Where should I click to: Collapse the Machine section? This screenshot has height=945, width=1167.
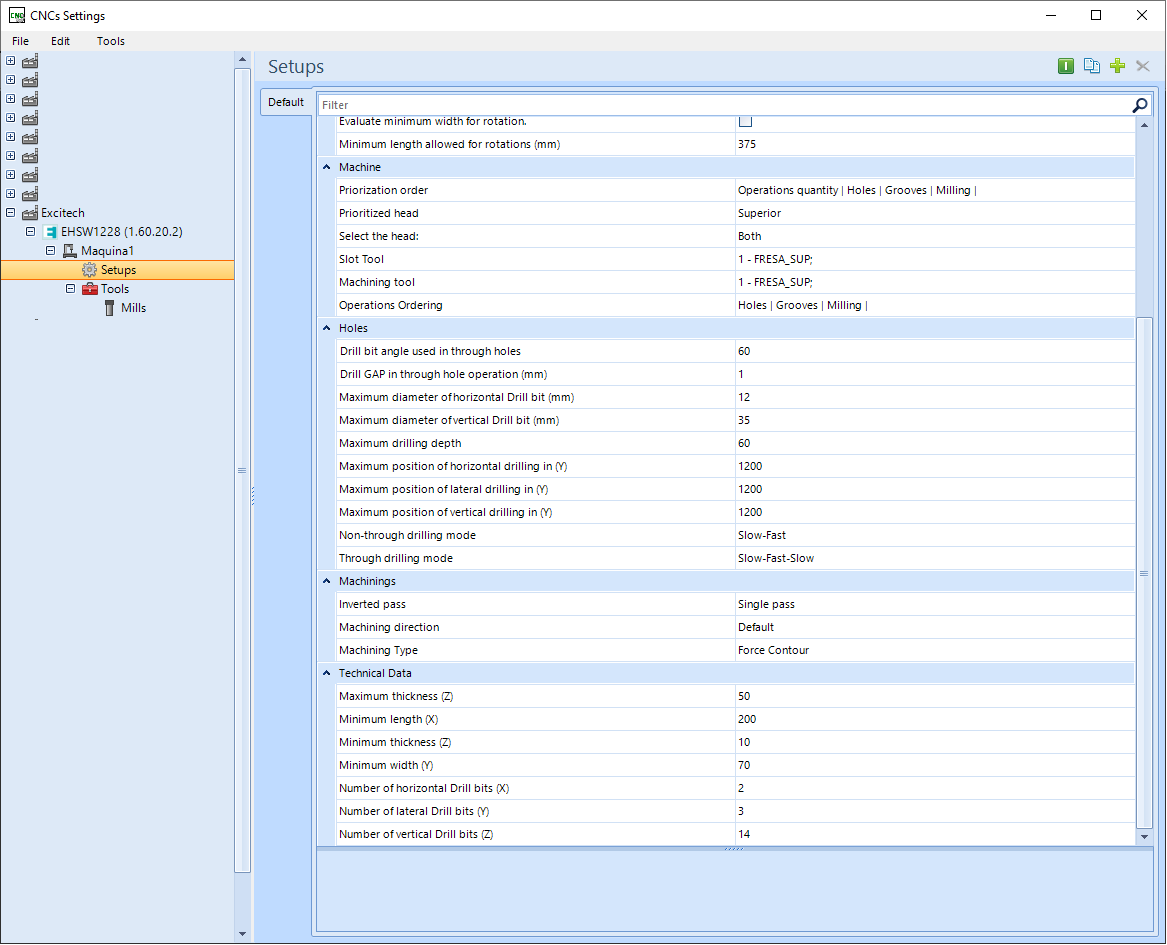pyautogui.click(x=326, y=167)
